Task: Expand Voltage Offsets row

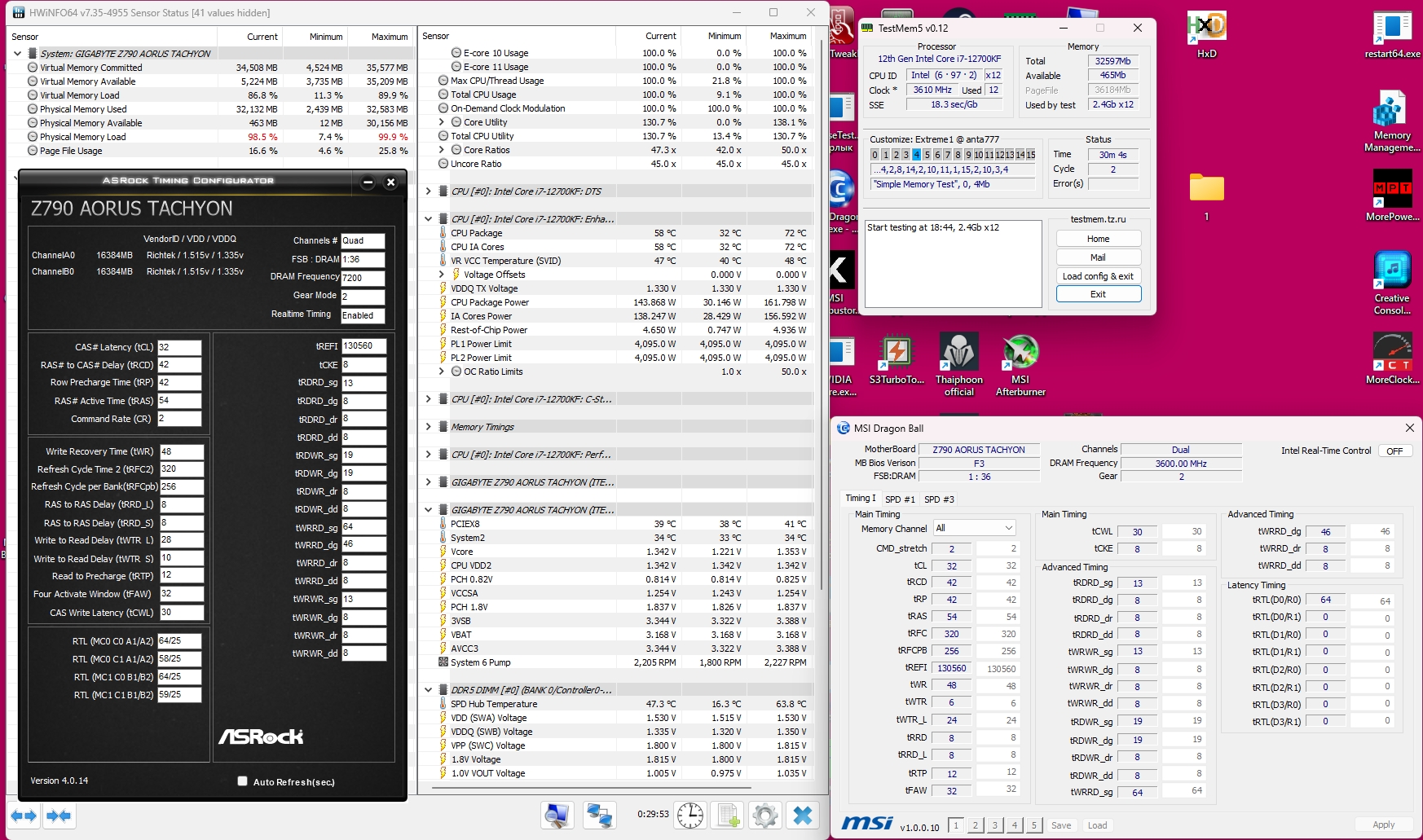Action: click(x=442, y=275)
